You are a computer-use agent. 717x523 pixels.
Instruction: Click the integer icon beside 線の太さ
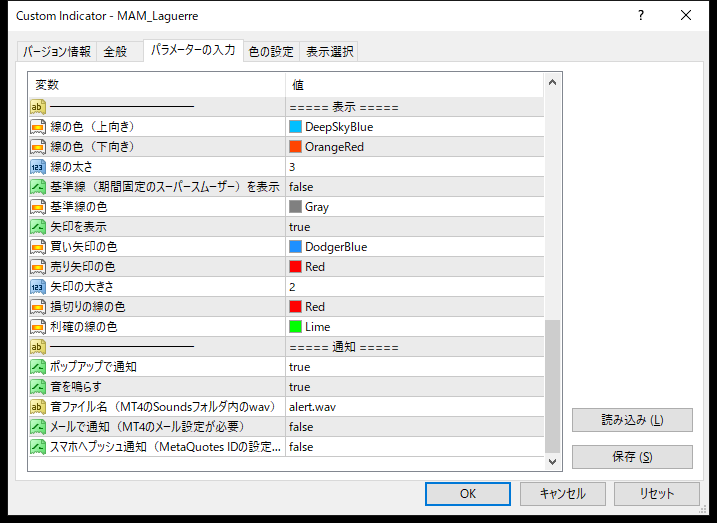click(x=38, y=167)
